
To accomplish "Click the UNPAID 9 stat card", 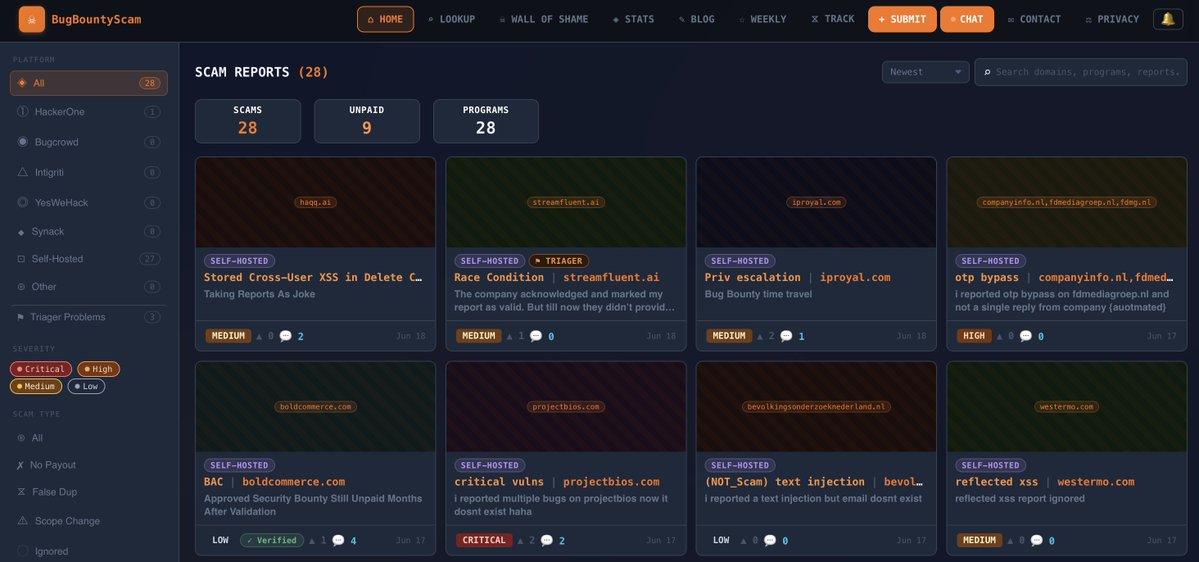I will (367, 121).
